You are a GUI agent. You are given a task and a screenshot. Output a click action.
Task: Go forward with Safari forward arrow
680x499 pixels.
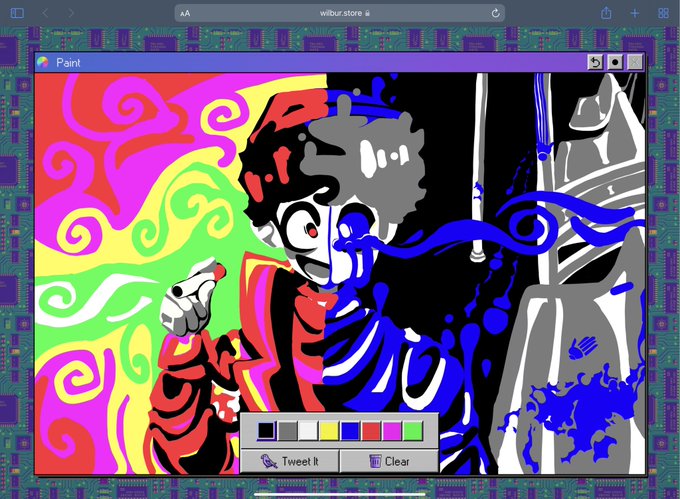71,13
